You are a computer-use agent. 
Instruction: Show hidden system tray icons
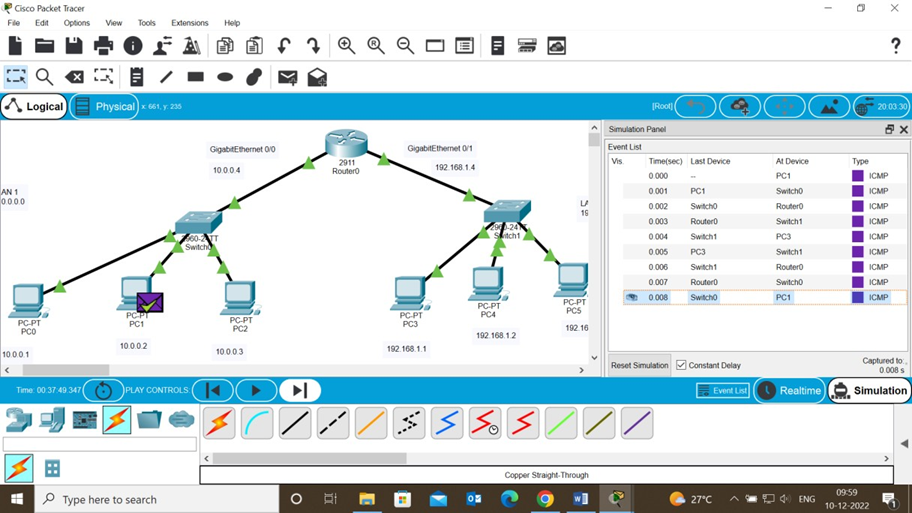pyautogui.click(x=733, y=499)
